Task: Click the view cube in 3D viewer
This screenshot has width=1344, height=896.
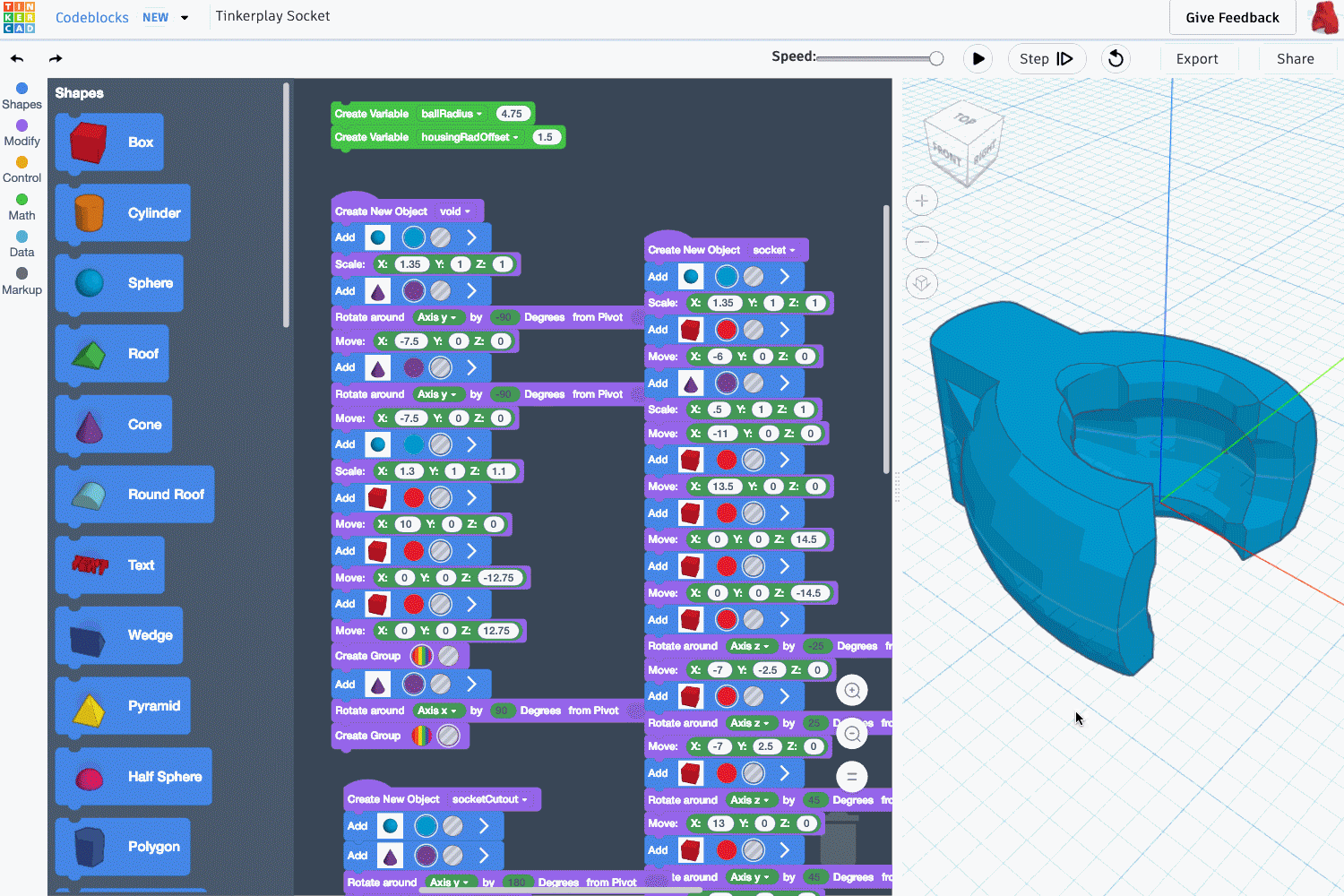Action: [964, 143]
